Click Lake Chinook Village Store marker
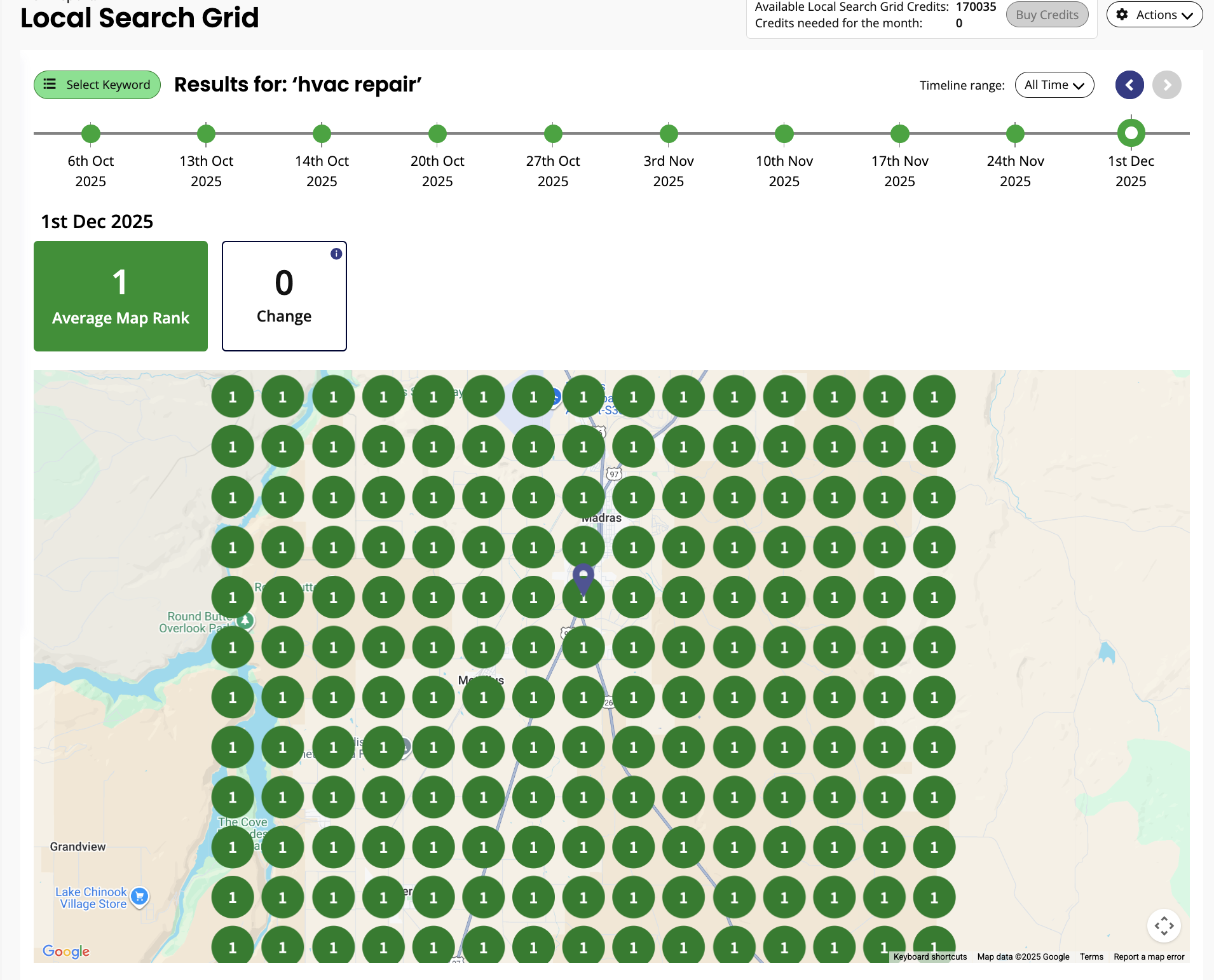The height and width of the screenshot is (980, 1214). [x=139, y=896]
